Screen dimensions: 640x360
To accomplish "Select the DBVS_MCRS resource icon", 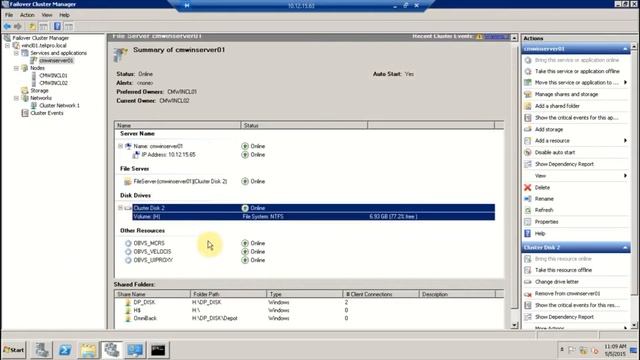I will coord(128,243).
